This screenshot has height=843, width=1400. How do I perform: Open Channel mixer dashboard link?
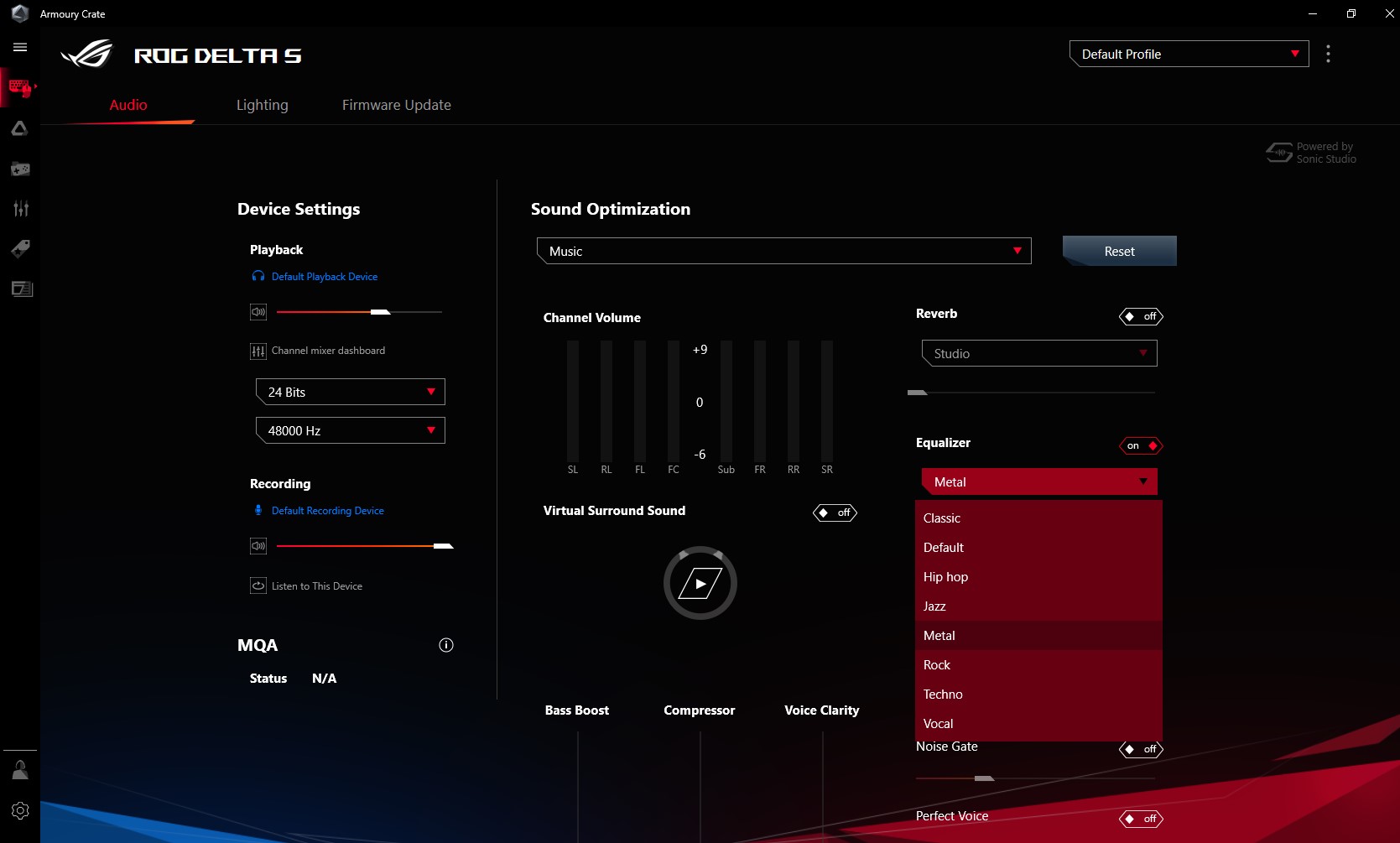coord(329,351)
